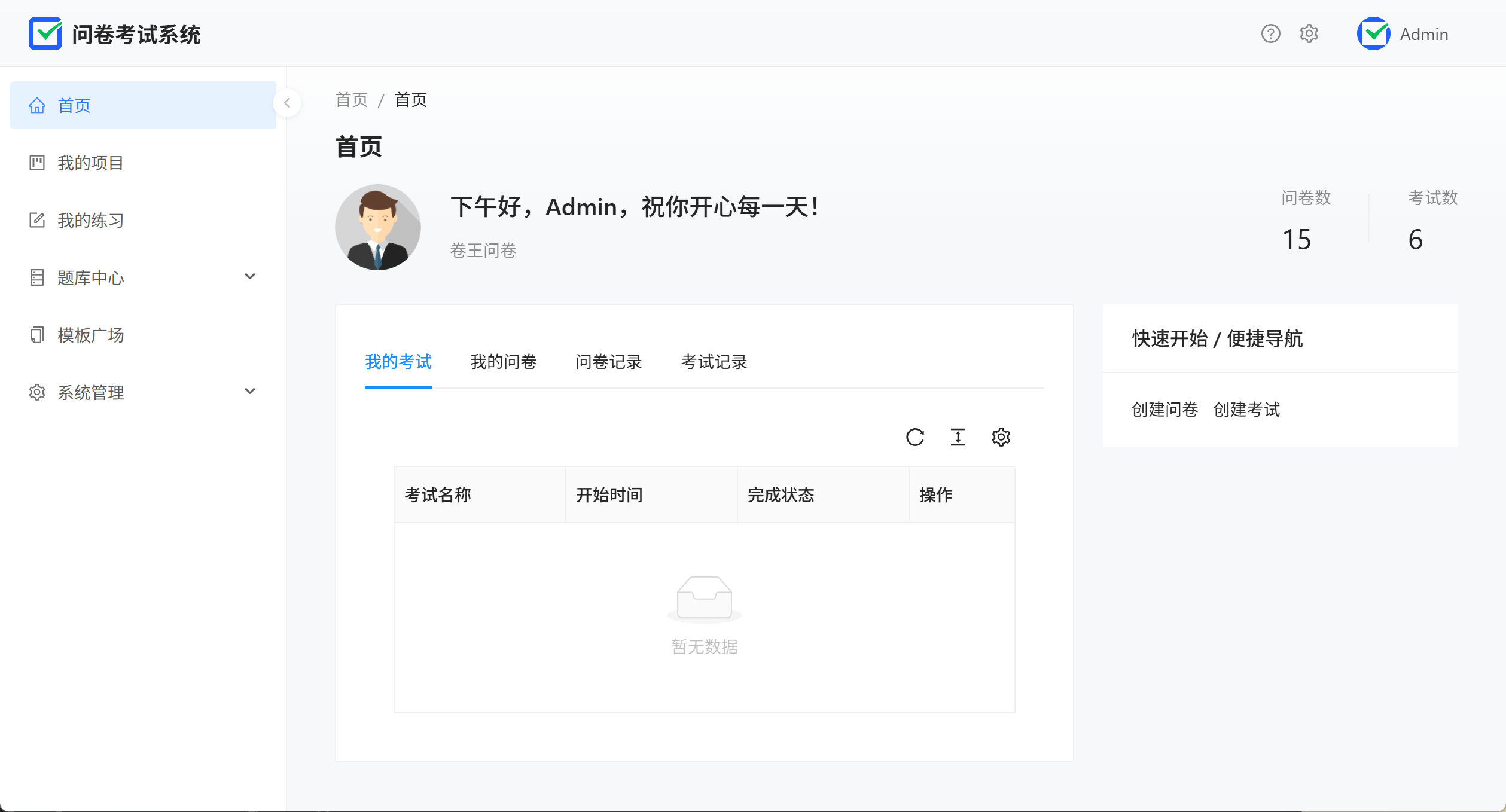
Task: Change table density with row-height icon
Action: [958, 437]
